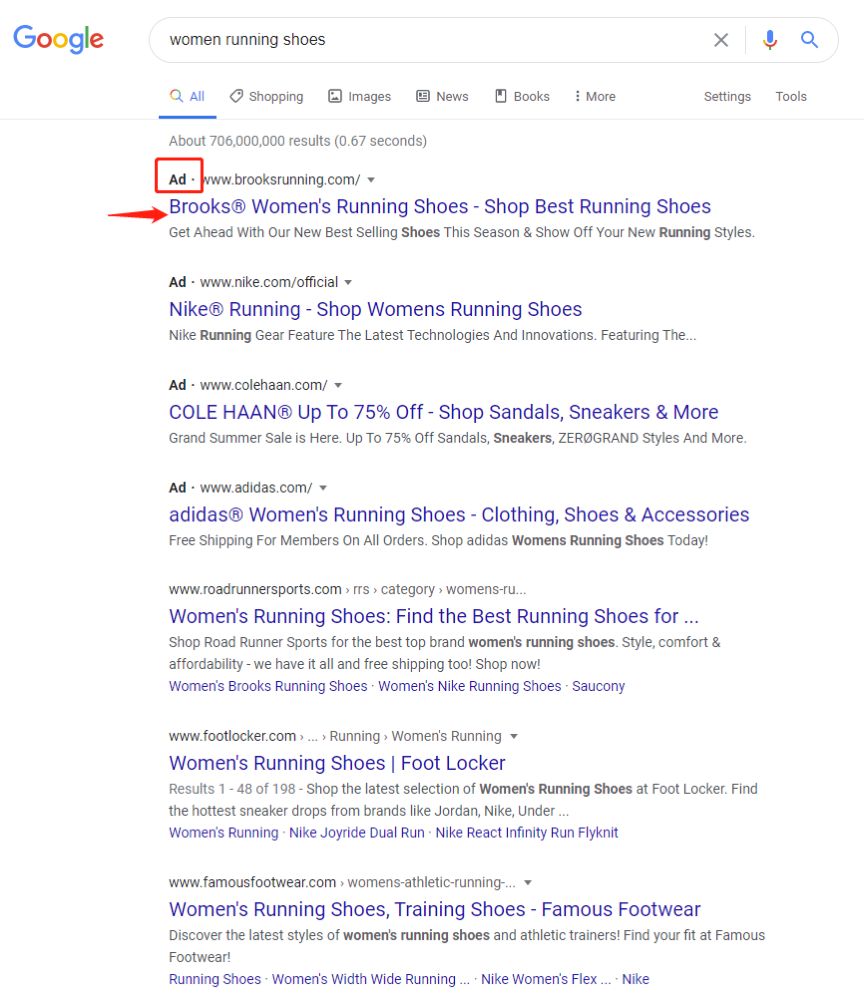
Task: Open the All results tab
Action: point(187,96)
